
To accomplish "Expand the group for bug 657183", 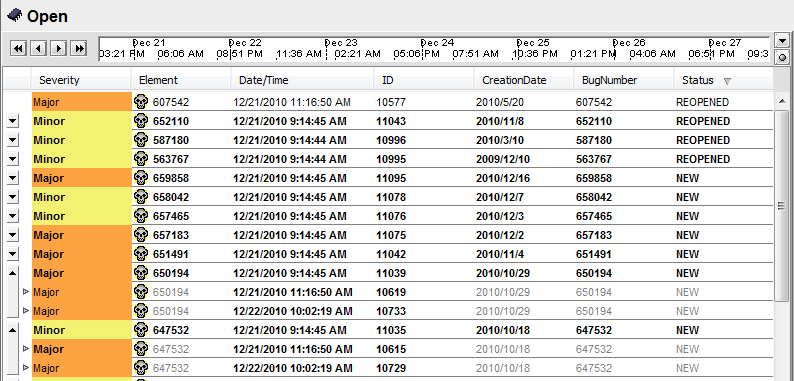I will [x=13, y=235].
